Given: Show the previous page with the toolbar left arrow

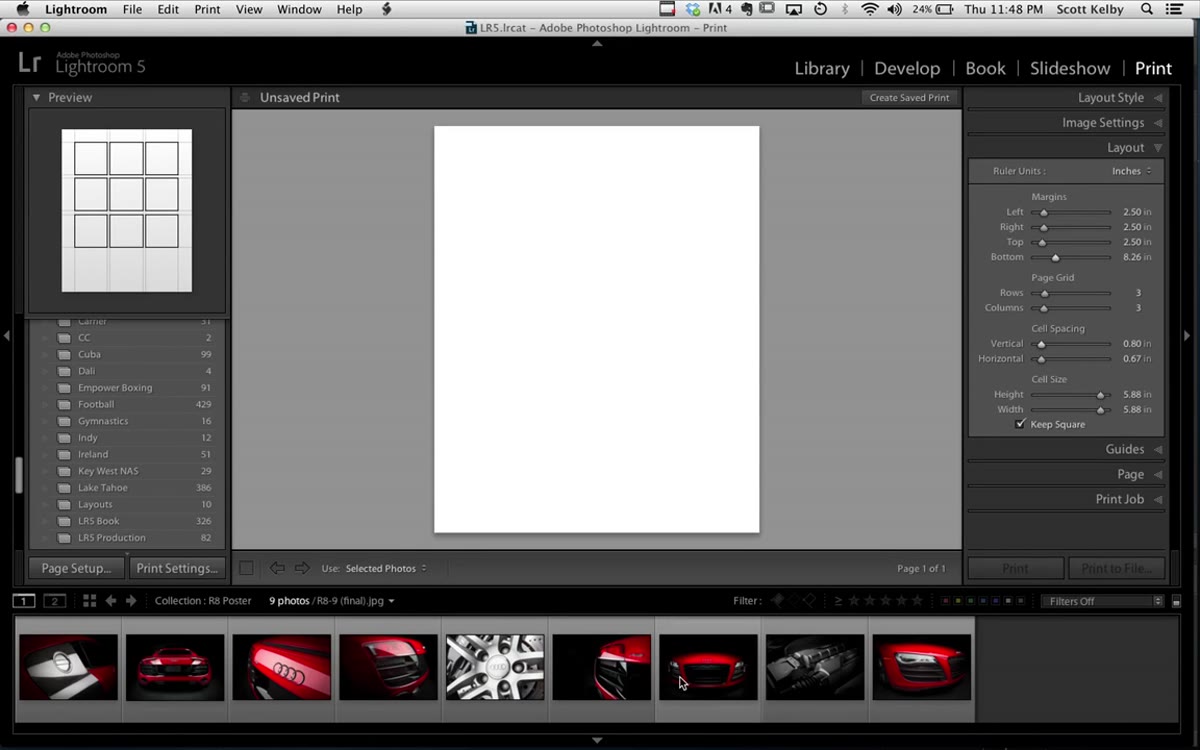Looking at the screenshot, I should tap(277, 568).
